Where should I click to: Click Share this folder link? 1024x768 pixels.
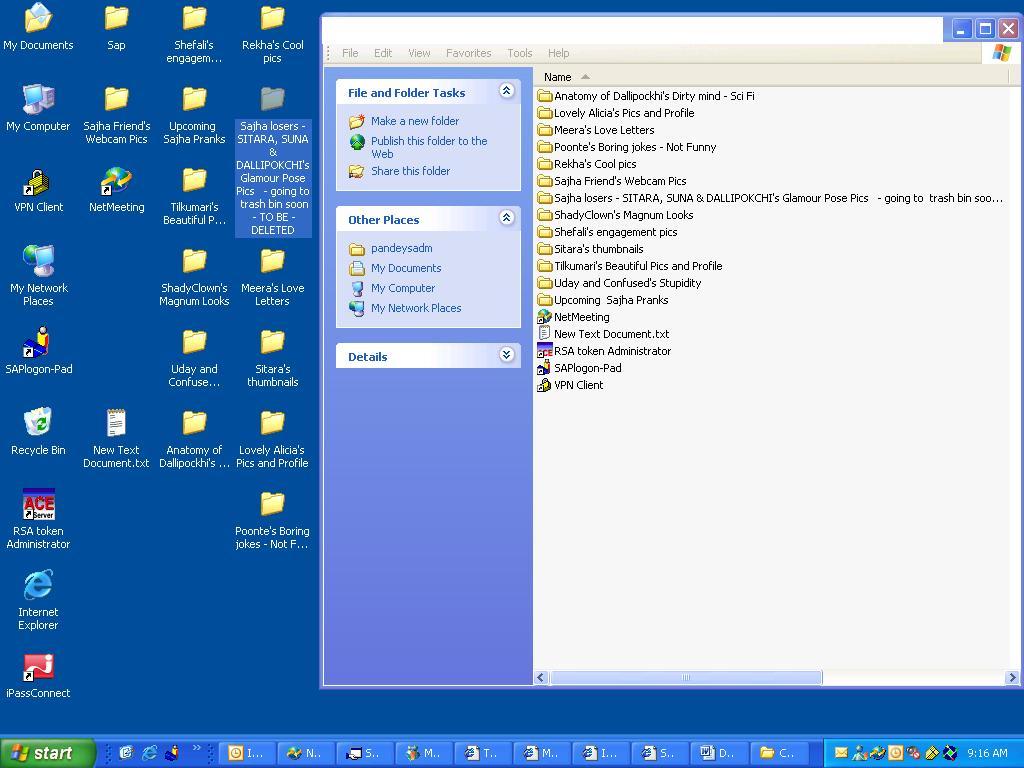[410, 171]
